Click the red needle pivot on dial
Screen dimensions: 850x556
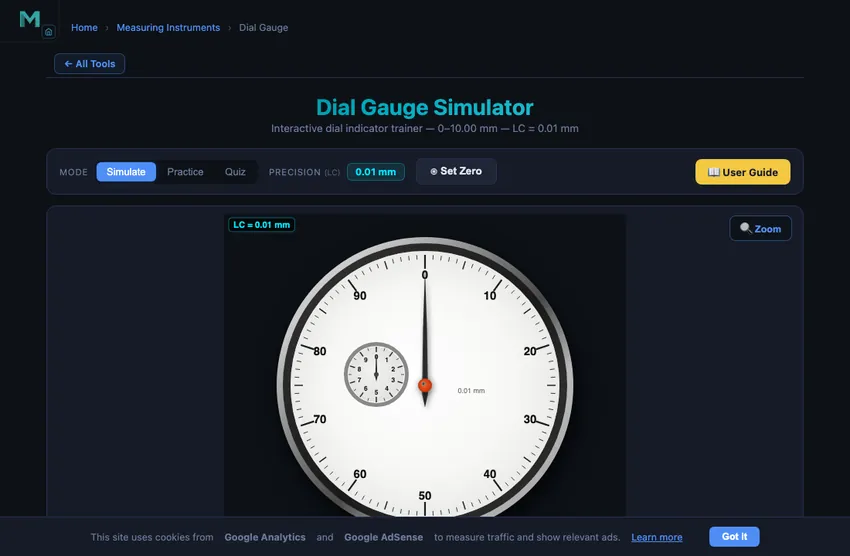coord(425,385)
